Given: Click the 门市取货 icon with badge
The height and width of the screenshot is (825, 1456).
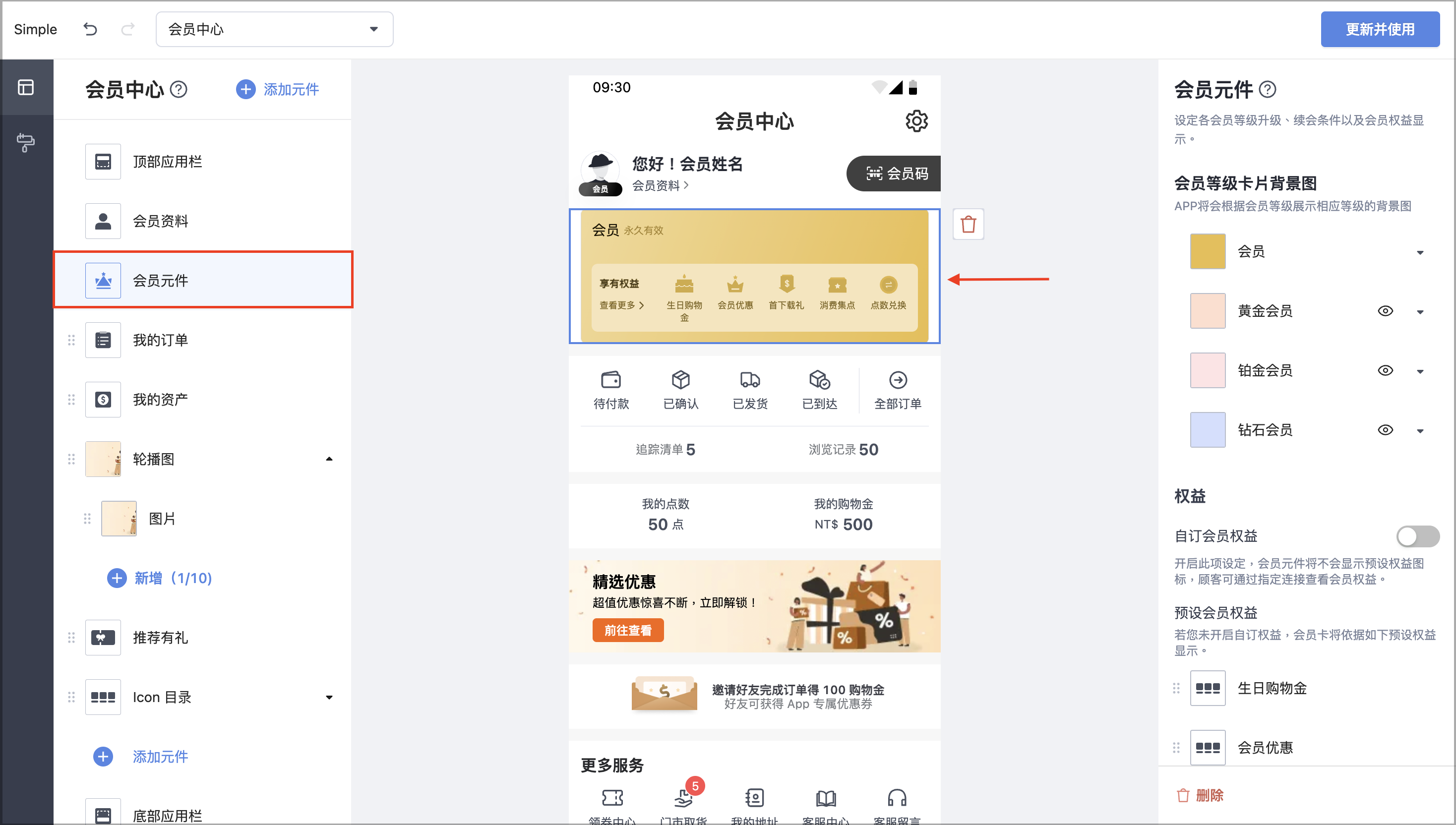Looking at the screenshot, I should [683, 798].
